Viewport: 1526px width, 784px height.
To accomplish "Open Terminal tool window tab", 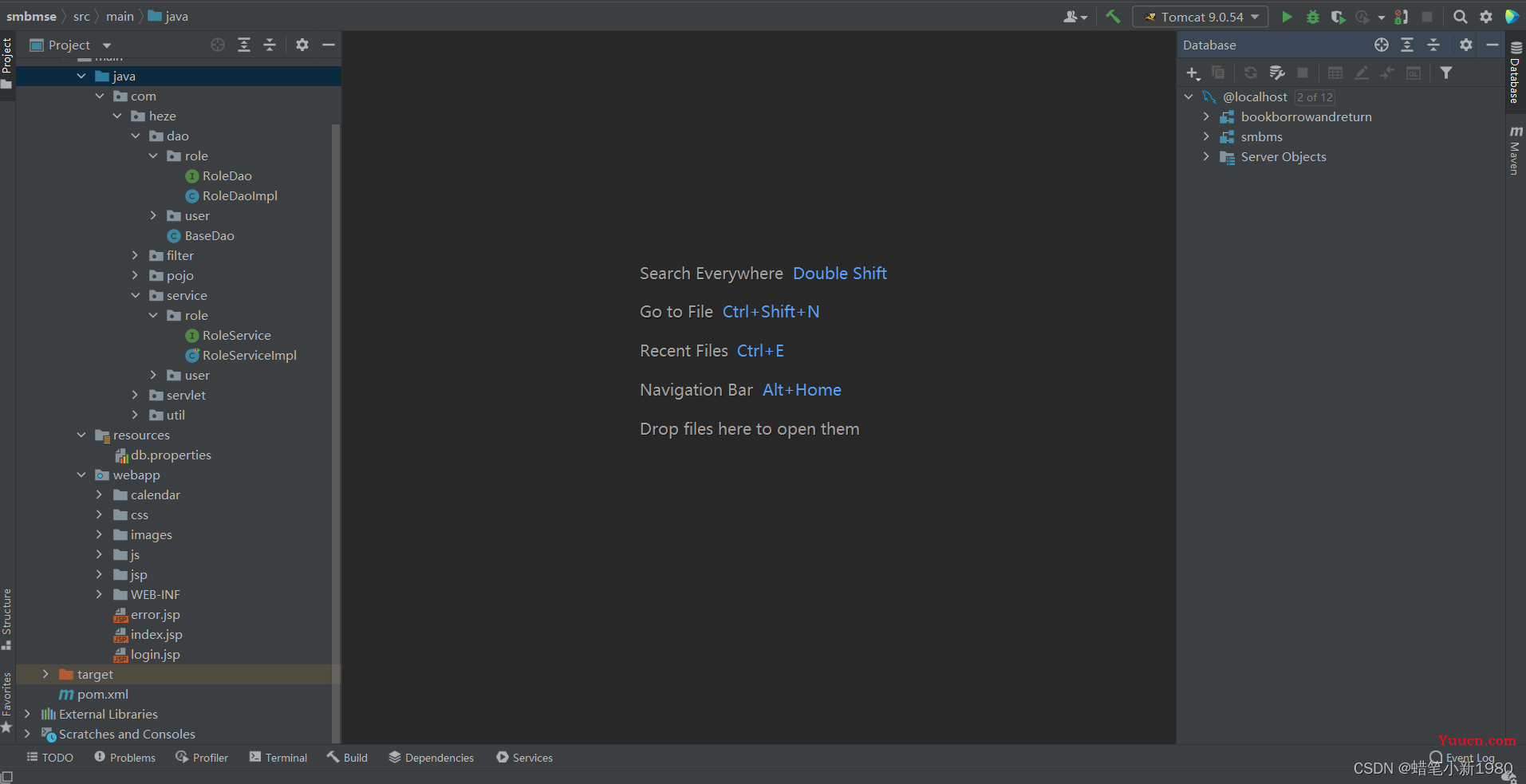I will [278, 757].
